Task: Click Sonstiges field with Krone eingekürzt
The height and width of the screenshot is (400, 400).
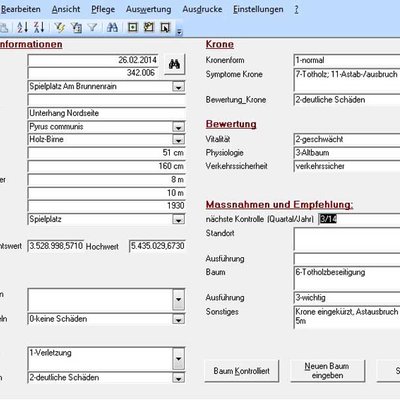Action: (347, 317)
